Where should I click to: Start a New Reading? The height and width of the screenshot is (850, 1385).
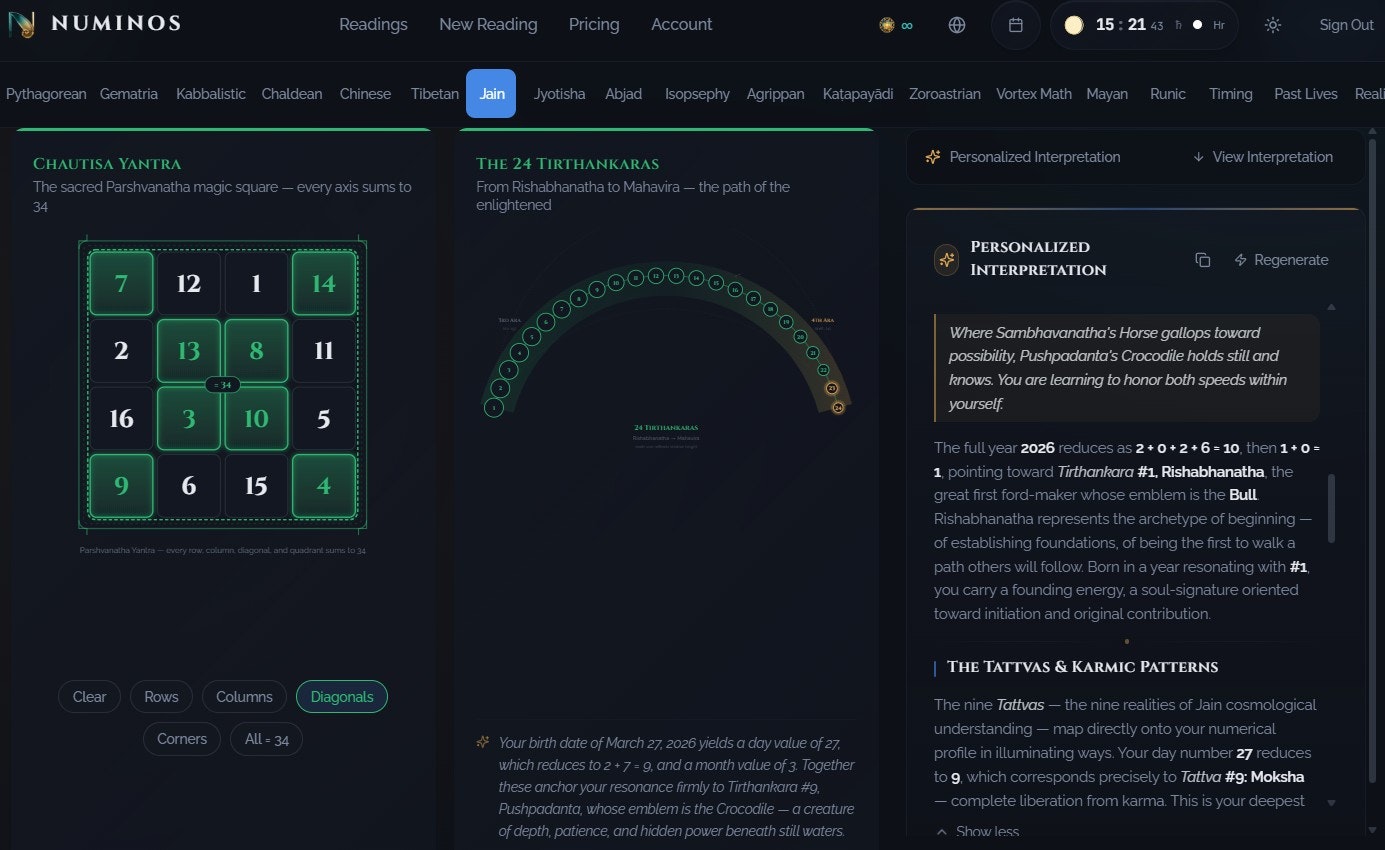(488, 25)
